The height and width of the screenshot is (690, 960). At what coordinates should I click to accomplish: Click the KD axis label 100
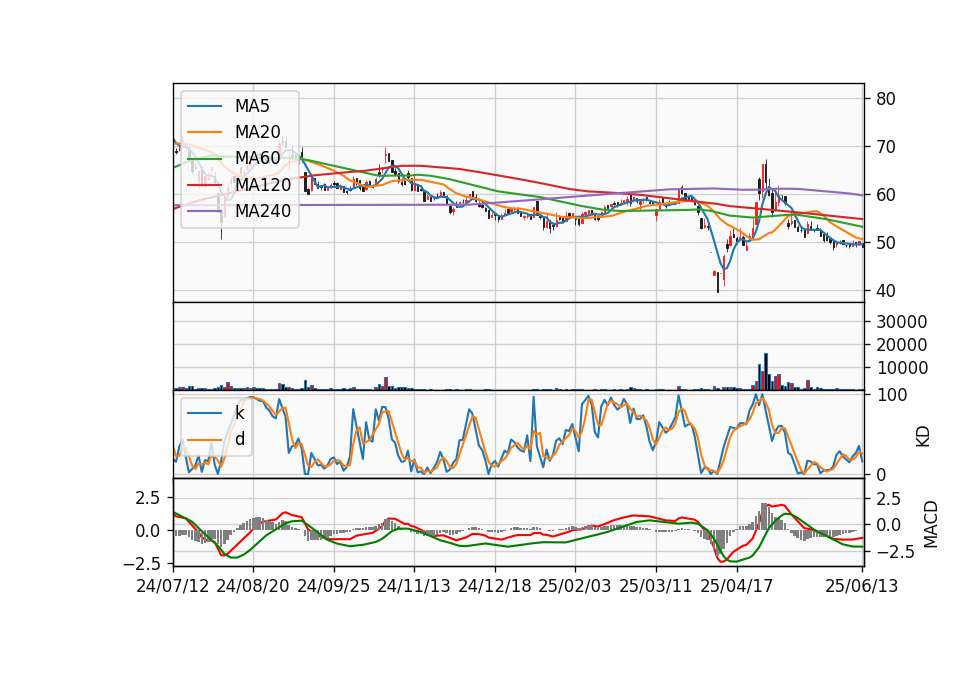click(891, 395)
